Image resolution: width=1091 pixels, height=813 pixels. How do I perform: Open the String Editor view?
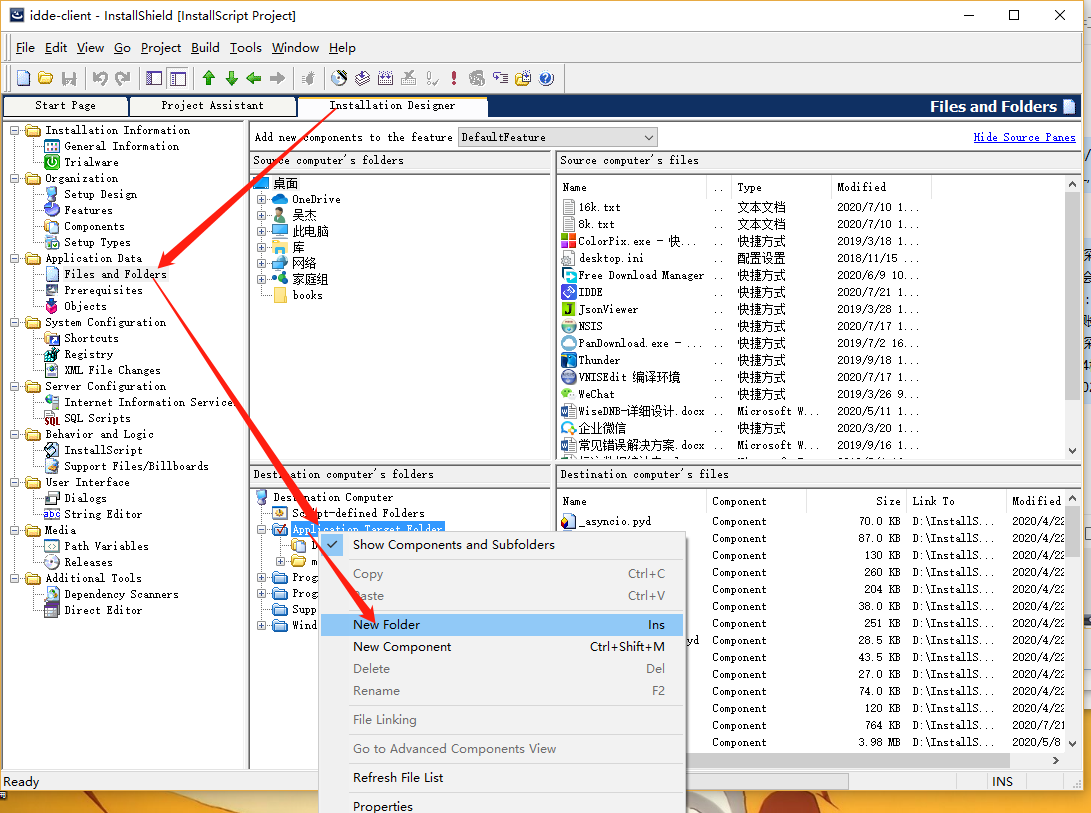[103, 514]
